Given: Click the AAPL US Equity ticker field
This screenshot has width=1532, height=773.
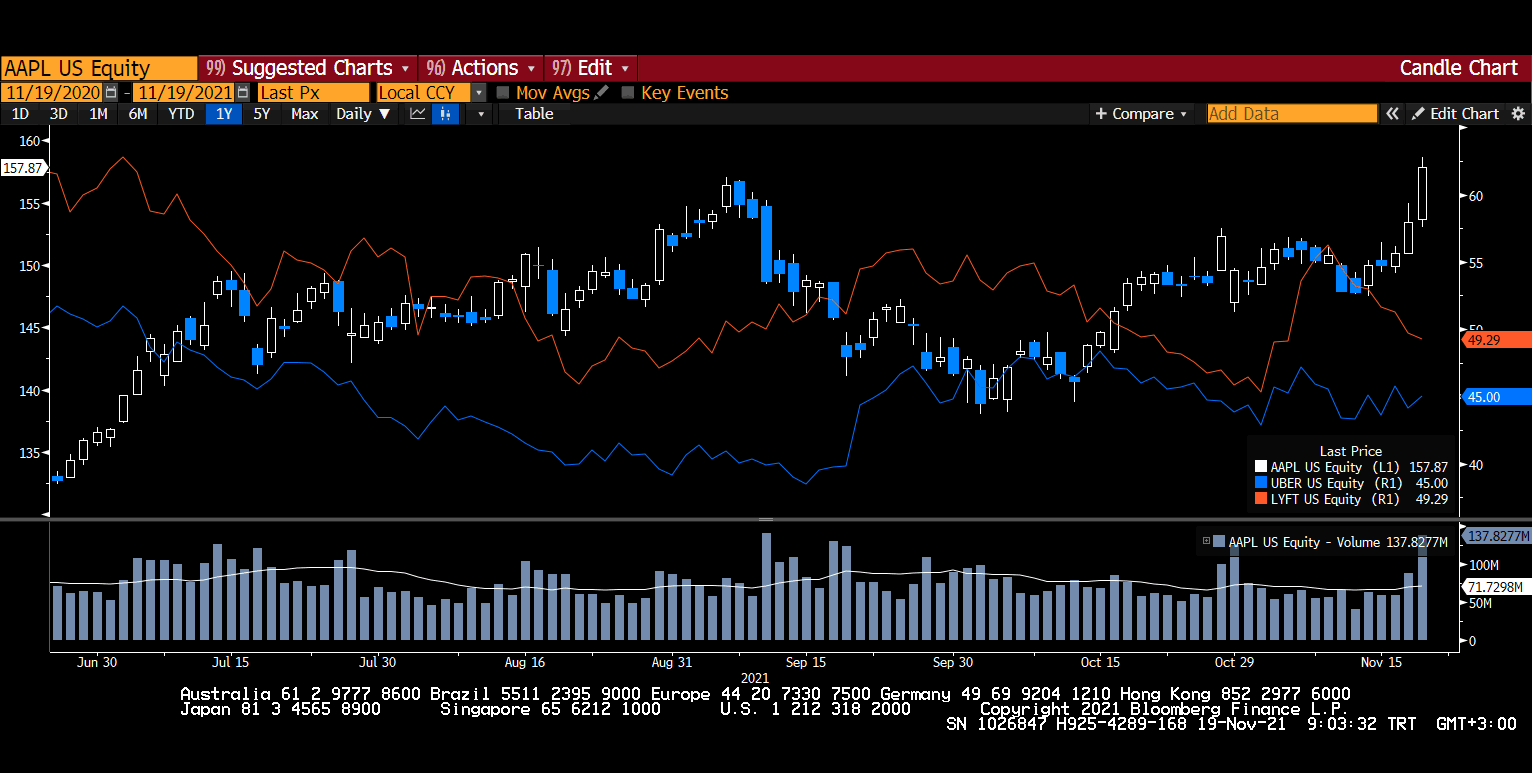Looking at the screenshot, I should tap(99, 68).
